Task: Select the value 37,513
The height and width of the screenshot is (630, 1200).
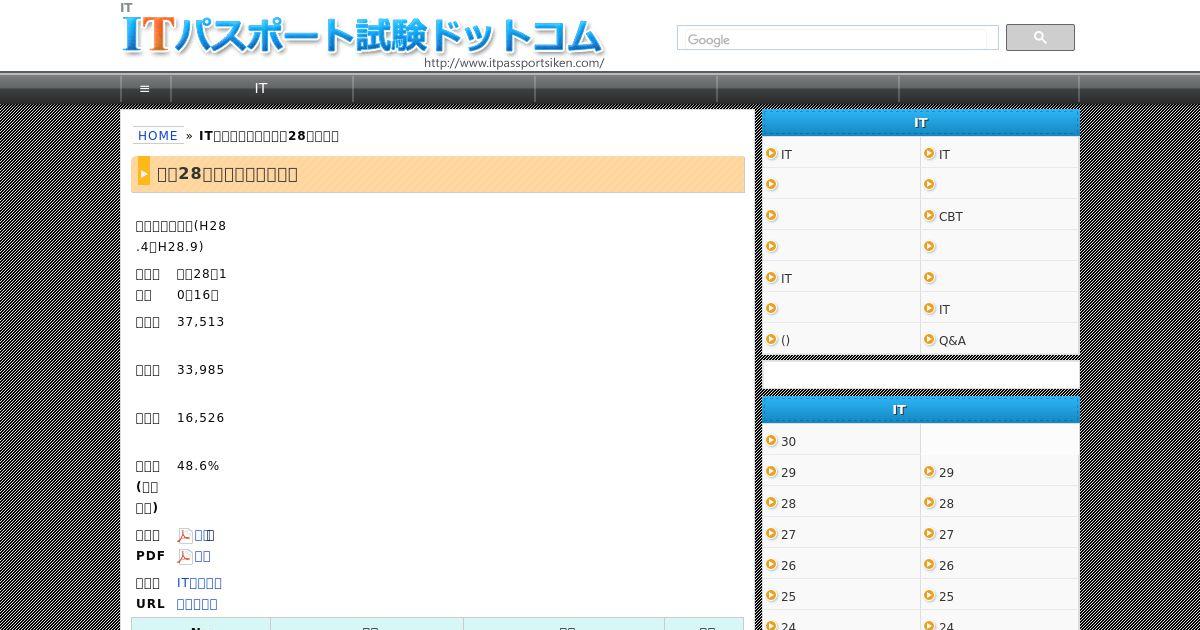Action: tap(201, 322)
